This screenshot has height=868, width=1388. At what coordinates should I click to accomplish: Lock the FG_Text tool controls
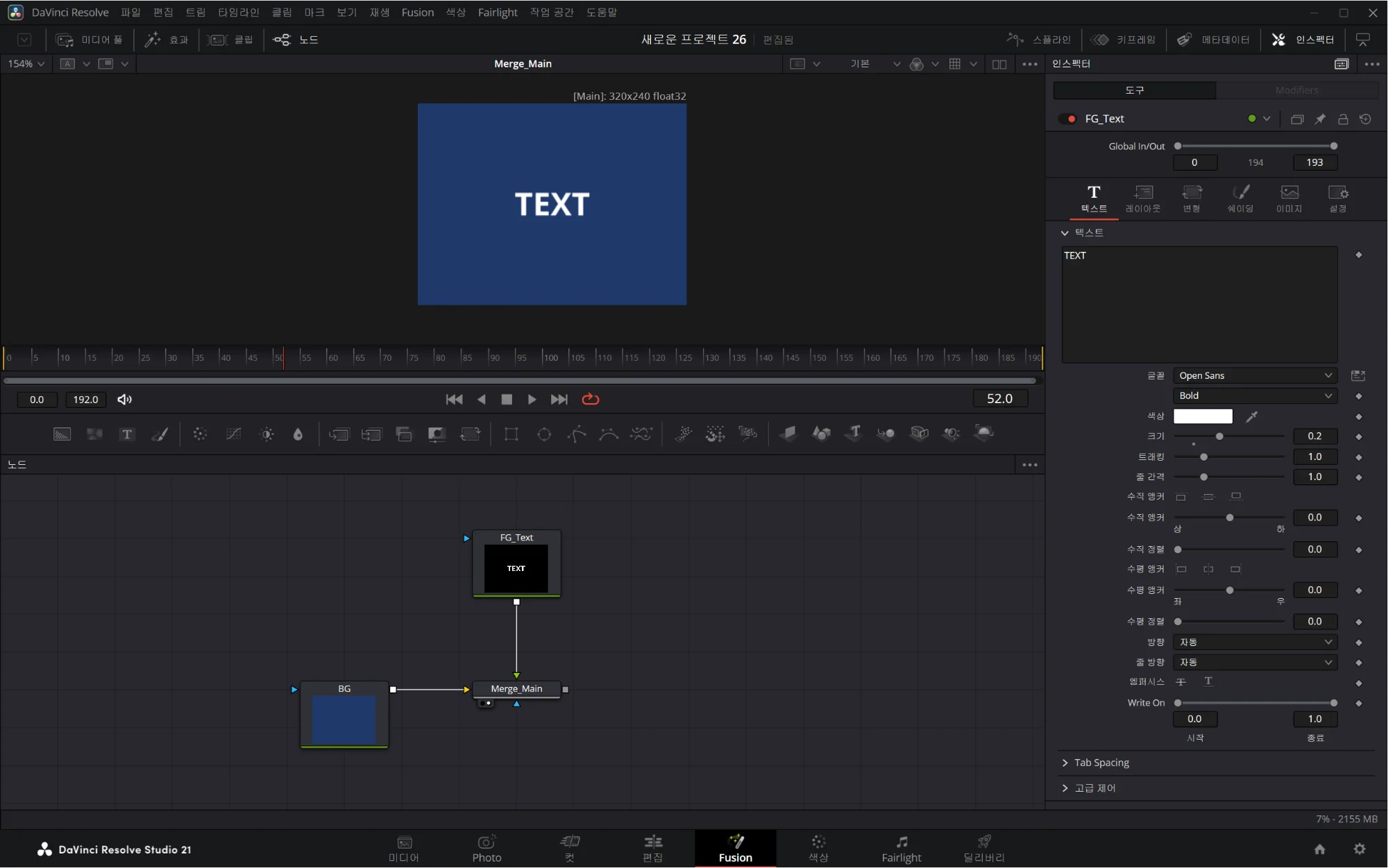[x=1343, y=119]
